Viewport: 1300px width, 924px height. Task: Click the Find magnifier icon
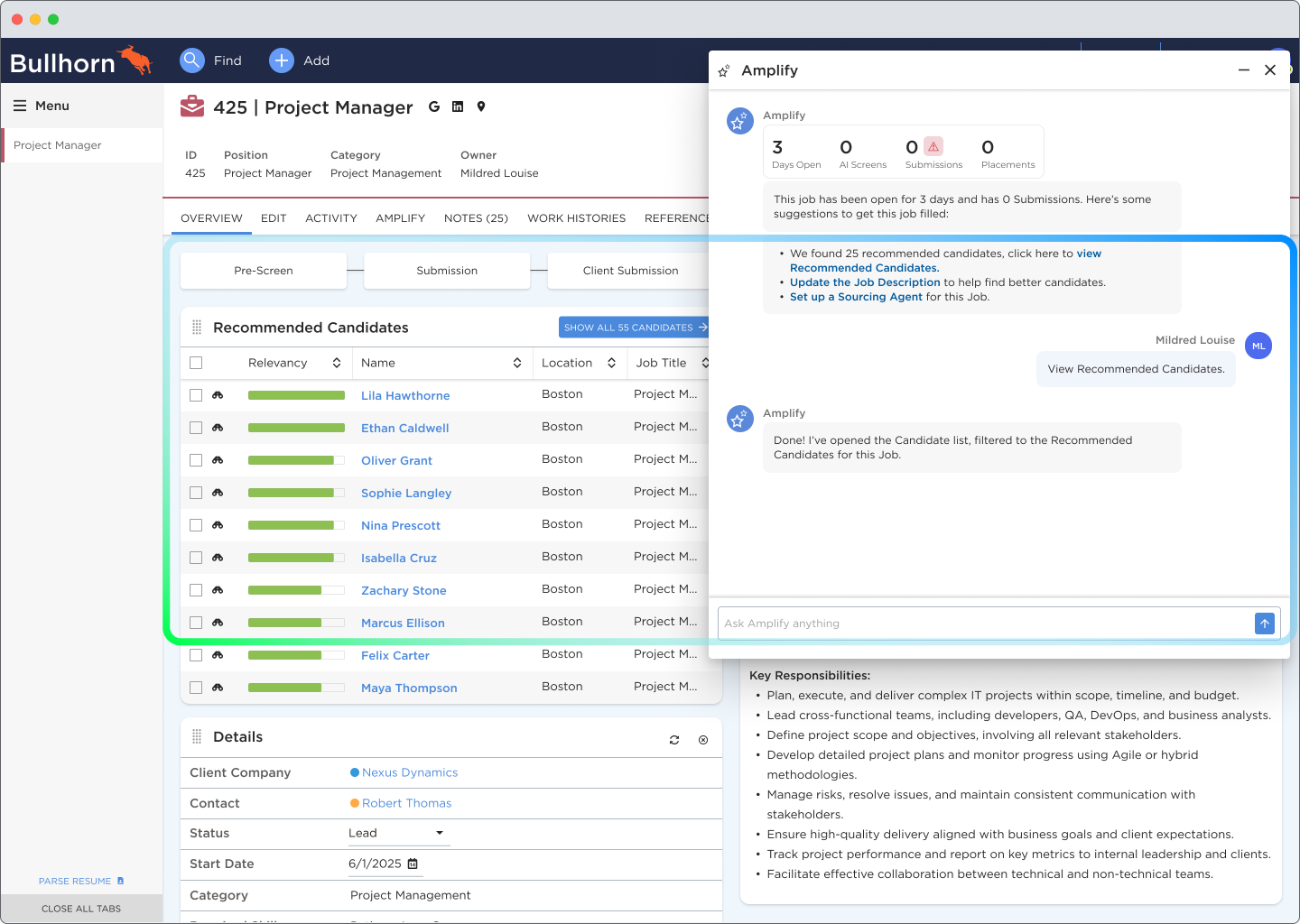(x=191, y=60)
